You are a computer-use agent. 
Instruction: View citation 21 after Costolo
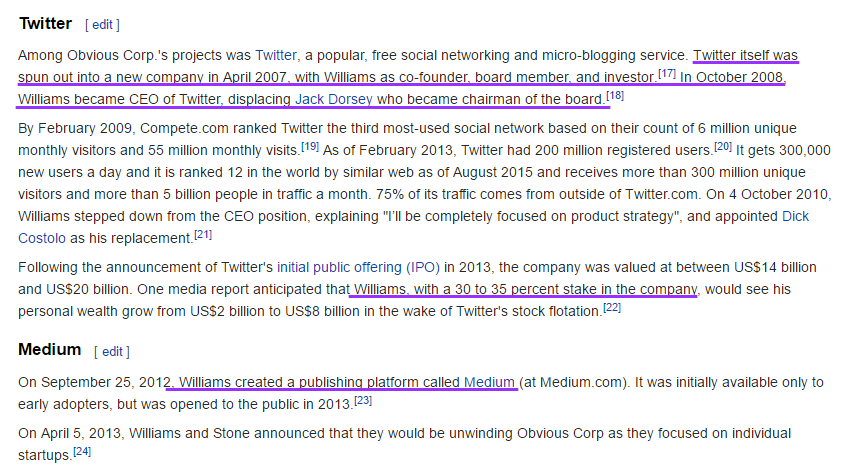pos(203,234)
